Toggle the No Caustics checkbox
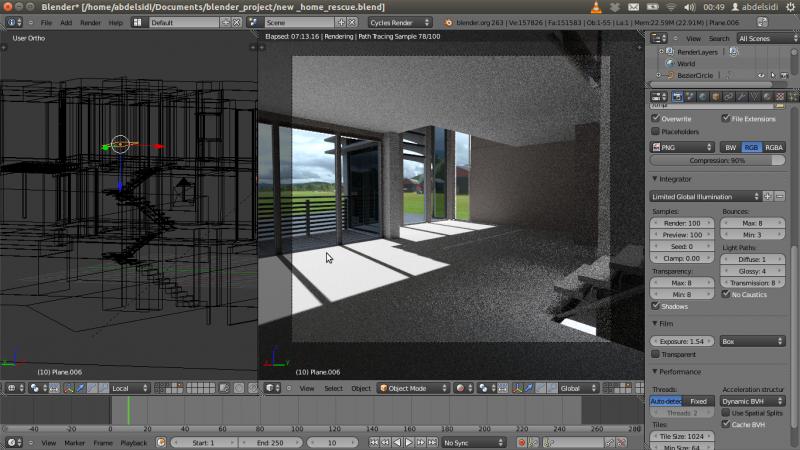Screen dimensions: 800x450 (x=726, y=294)
